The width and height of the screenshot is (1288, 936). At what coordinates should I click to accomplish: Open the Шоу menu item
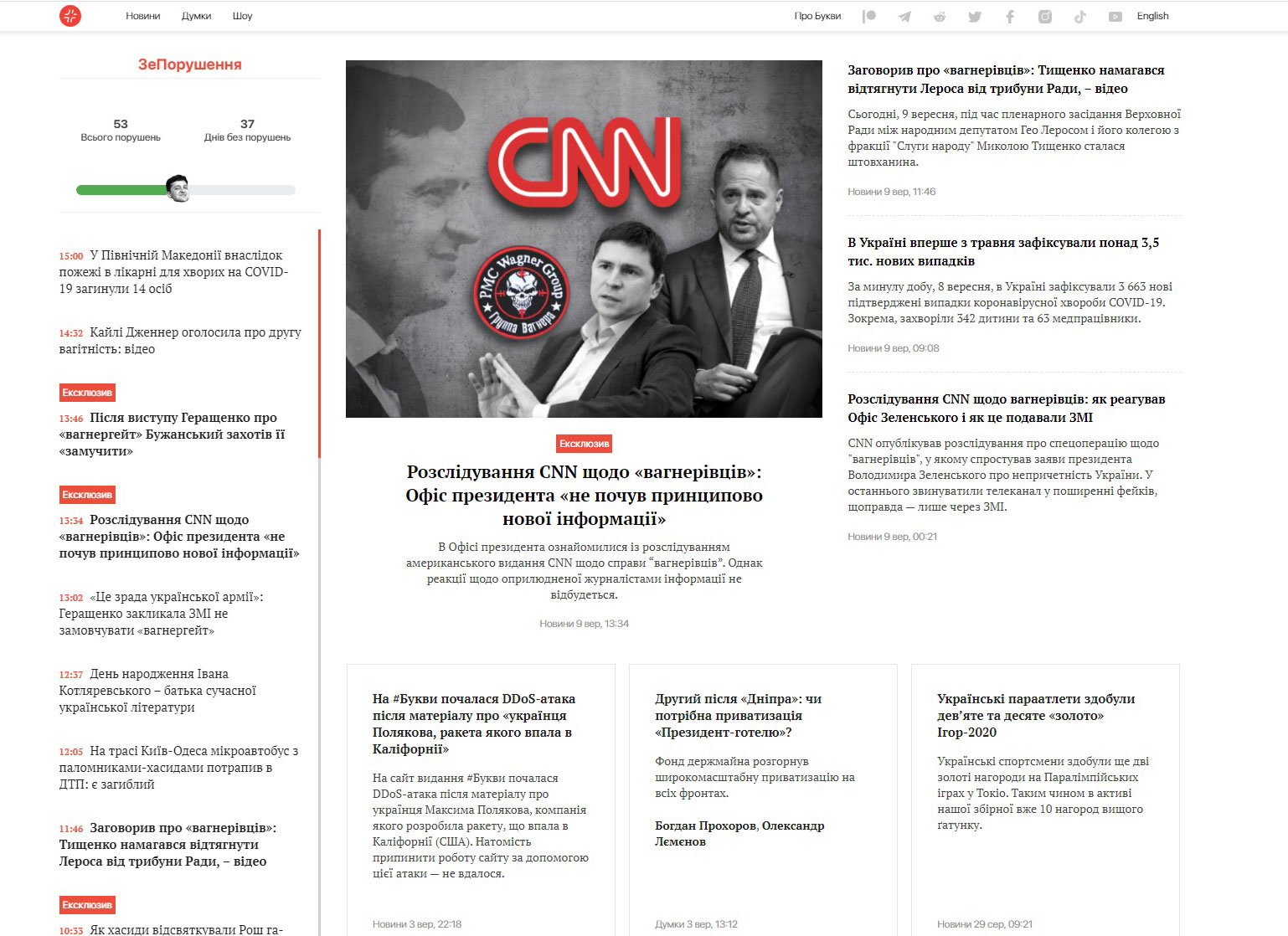tap(243, 16)
